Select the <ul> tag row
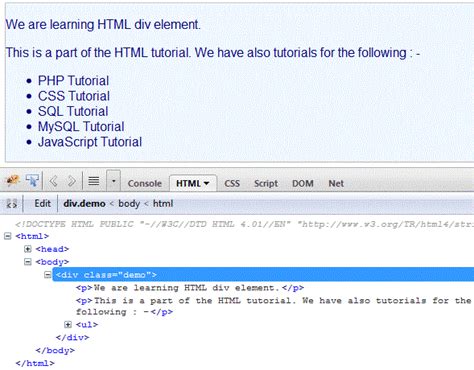Viewport: 474px width, 370px height. click(x=87, y=324)
